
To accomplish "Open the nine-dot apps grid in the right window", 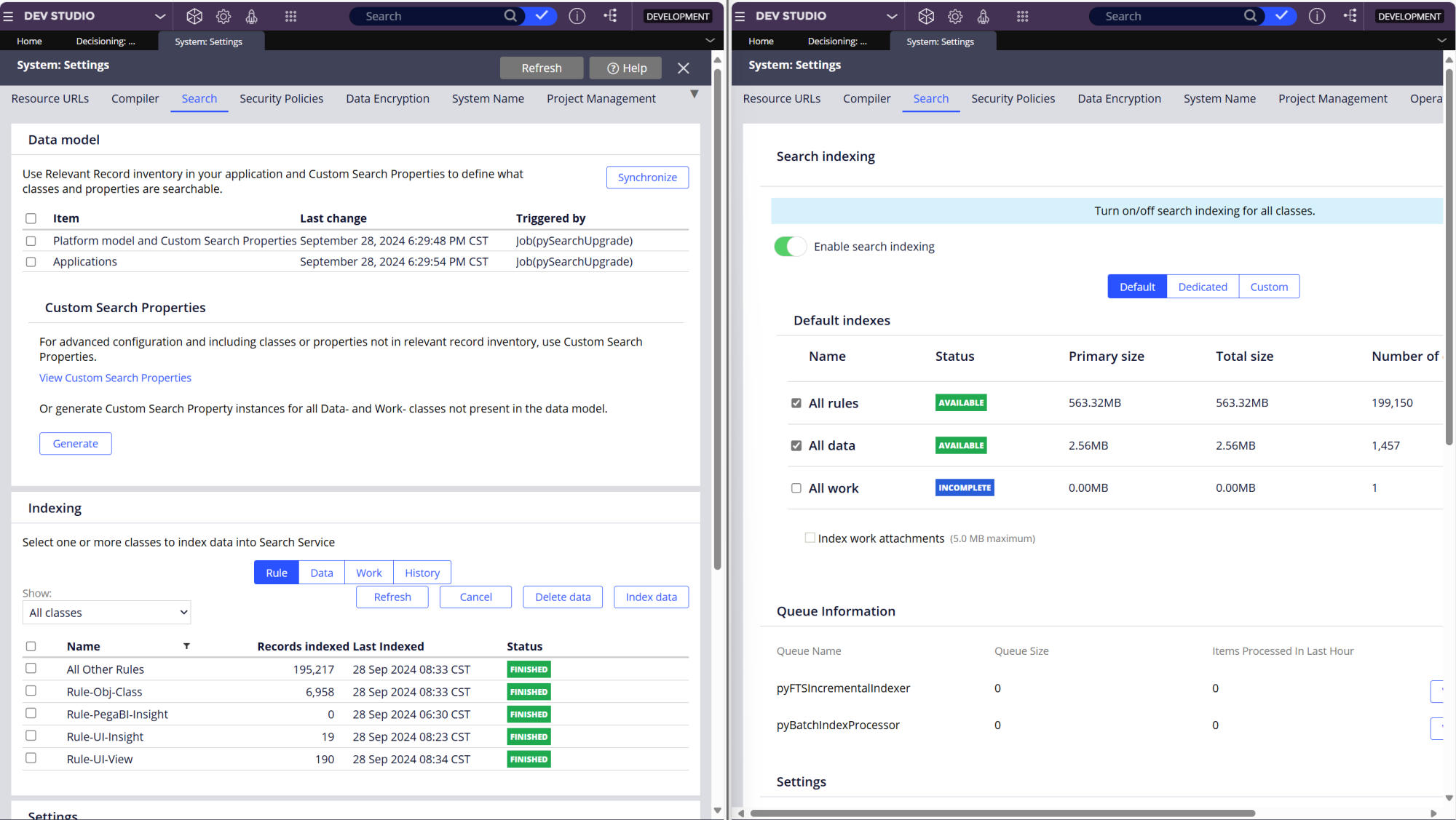I will 1022,16.
